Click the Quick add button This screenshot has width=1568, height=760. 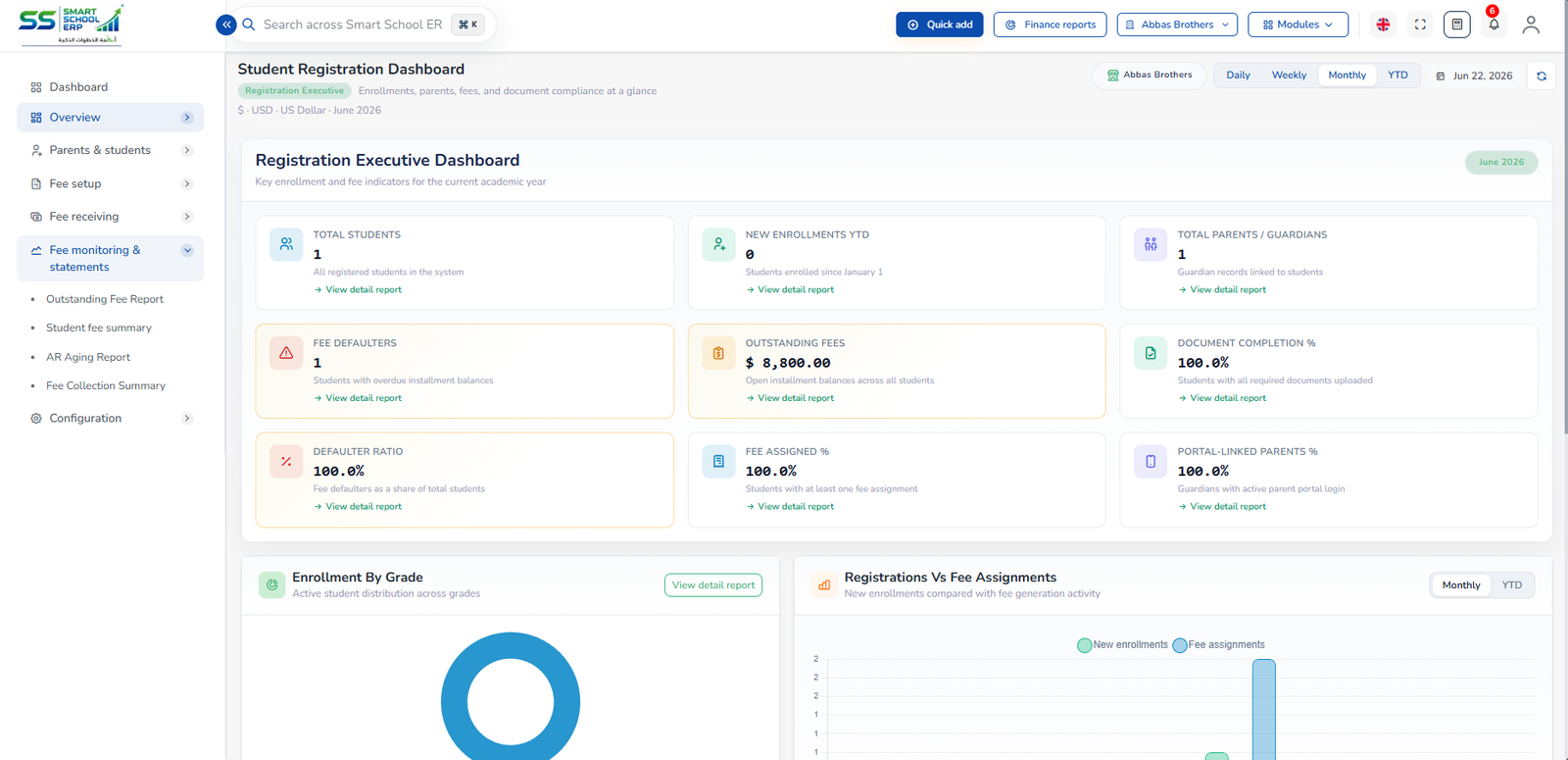[x=939, y=25]
